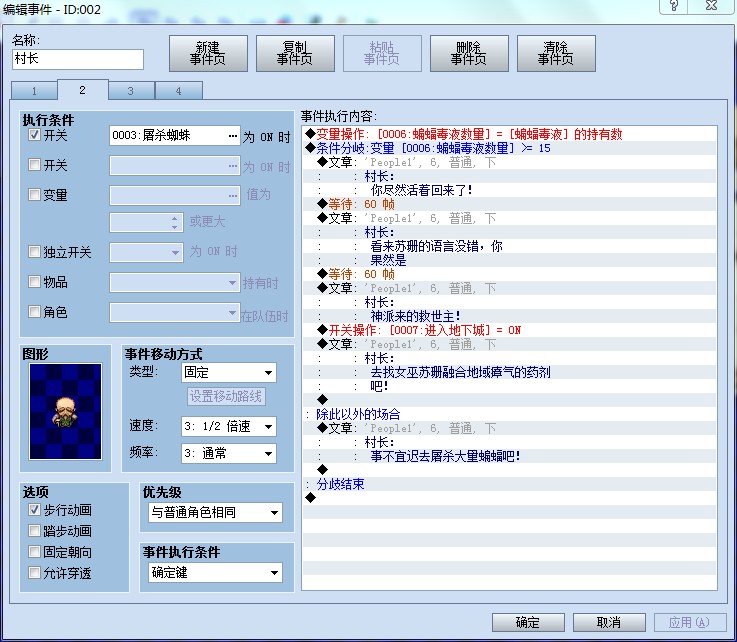Enable the 角色 condition checkbox
The width and height of the screenshot is (737, 642).
[34, 311]
